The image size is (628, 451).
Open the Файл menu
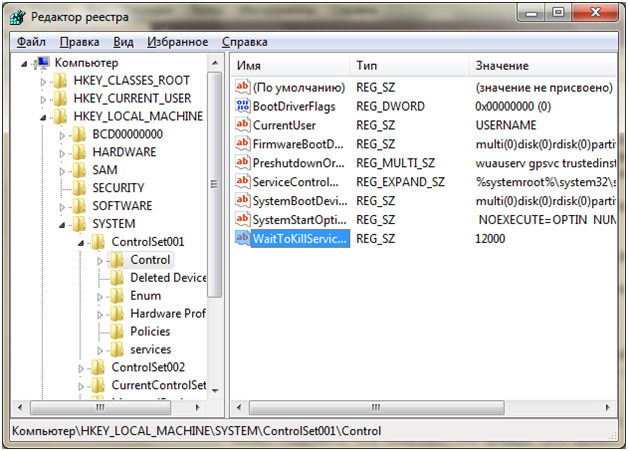tap(31, 42)
